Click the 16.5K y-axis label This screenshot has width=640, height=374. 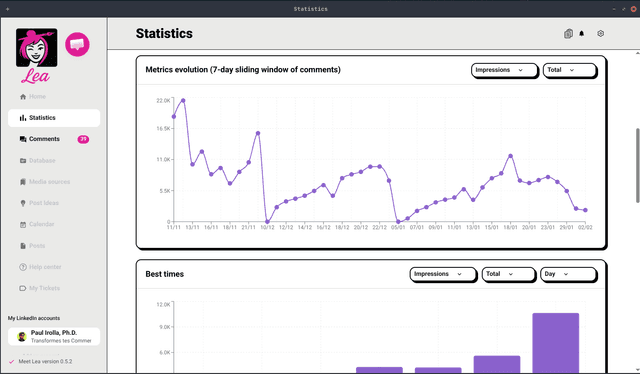pos(163,129)
